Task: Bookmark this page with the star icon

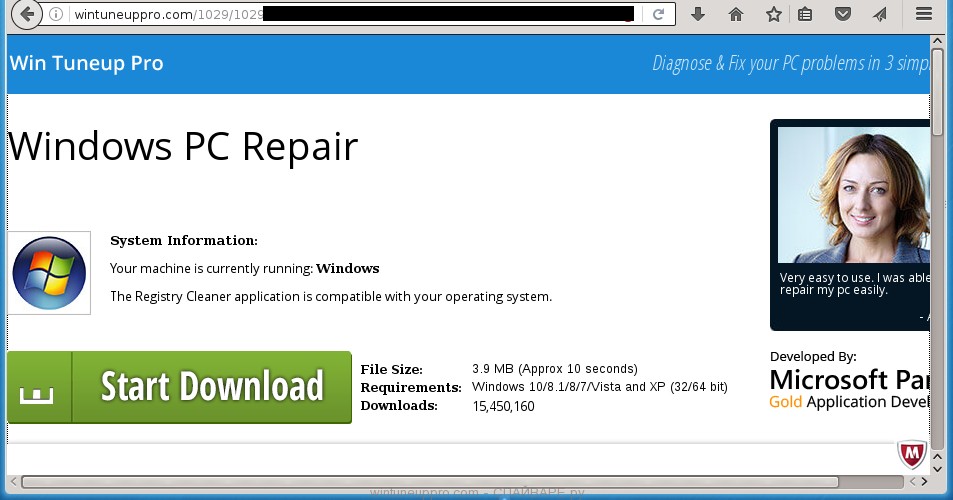Action: point(773,15)
